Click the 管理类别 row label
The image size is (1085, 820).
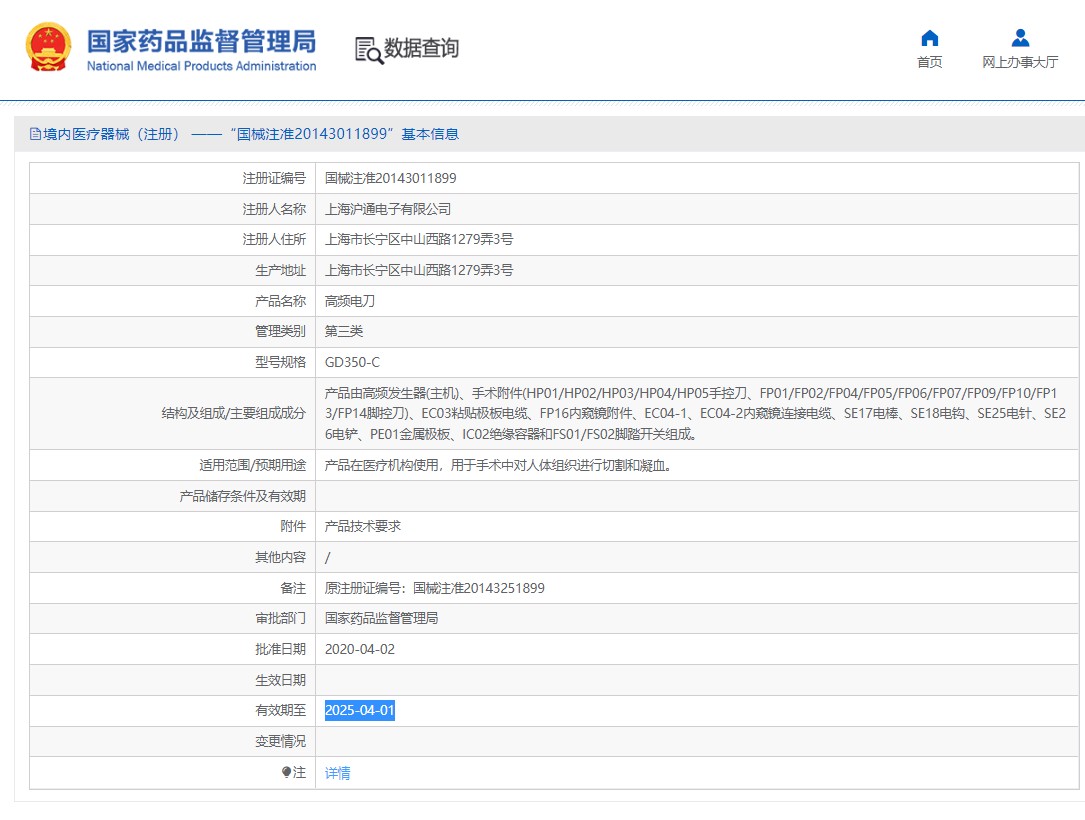pos(280,331)
